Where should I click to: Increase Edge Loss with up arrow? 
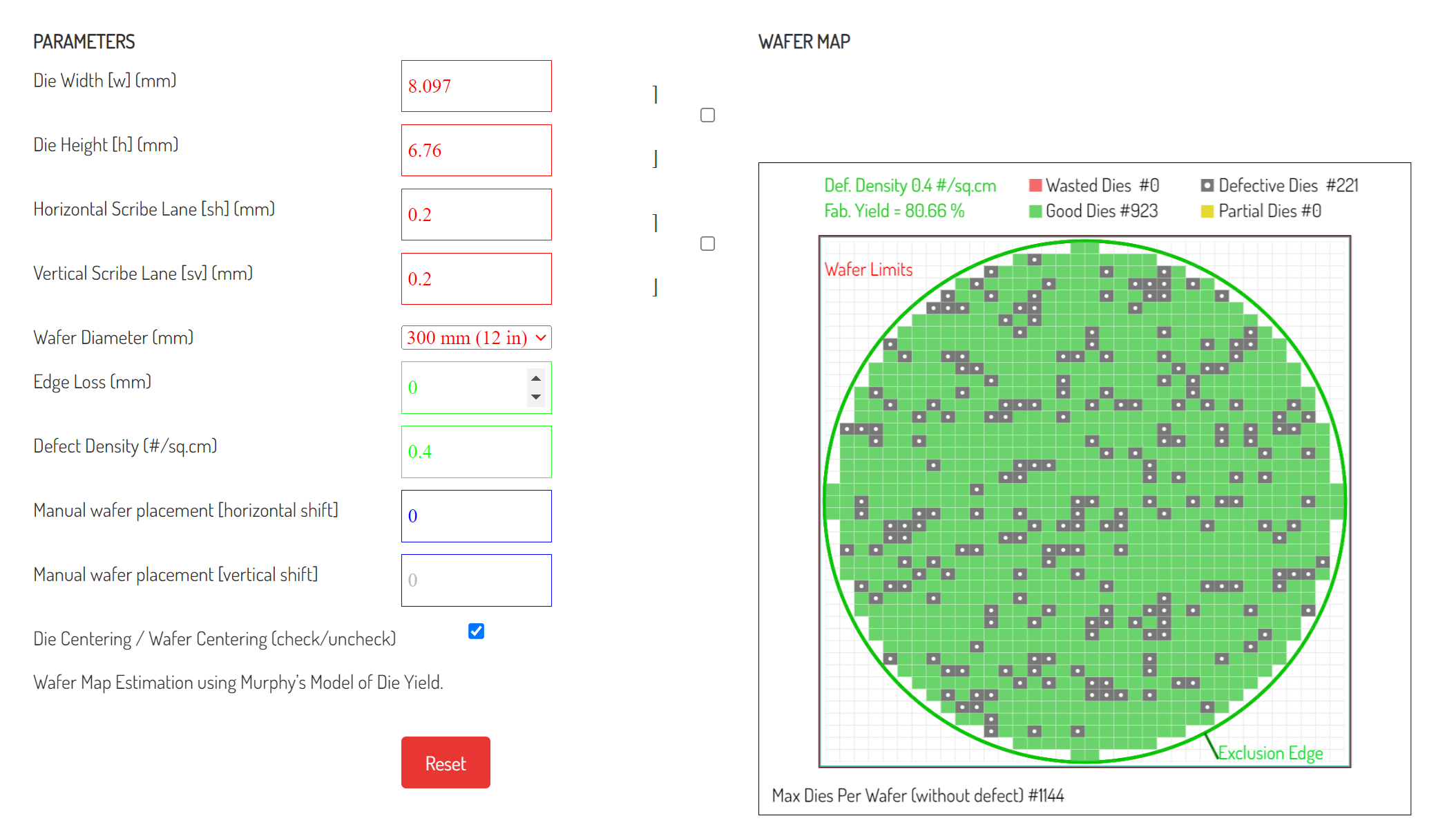click(x=536, y=379)
